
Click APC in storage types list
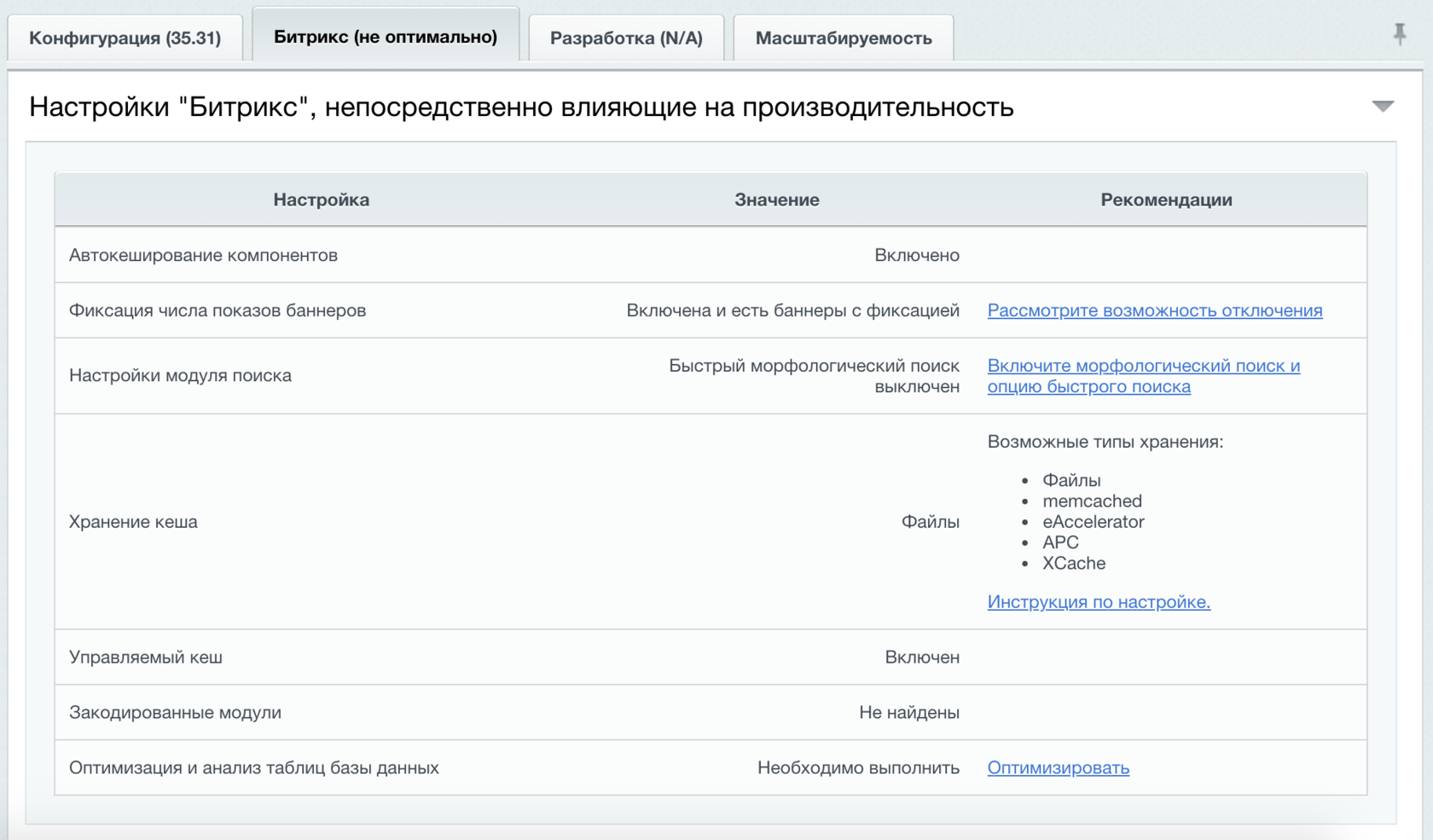[x=1060, y=542]
